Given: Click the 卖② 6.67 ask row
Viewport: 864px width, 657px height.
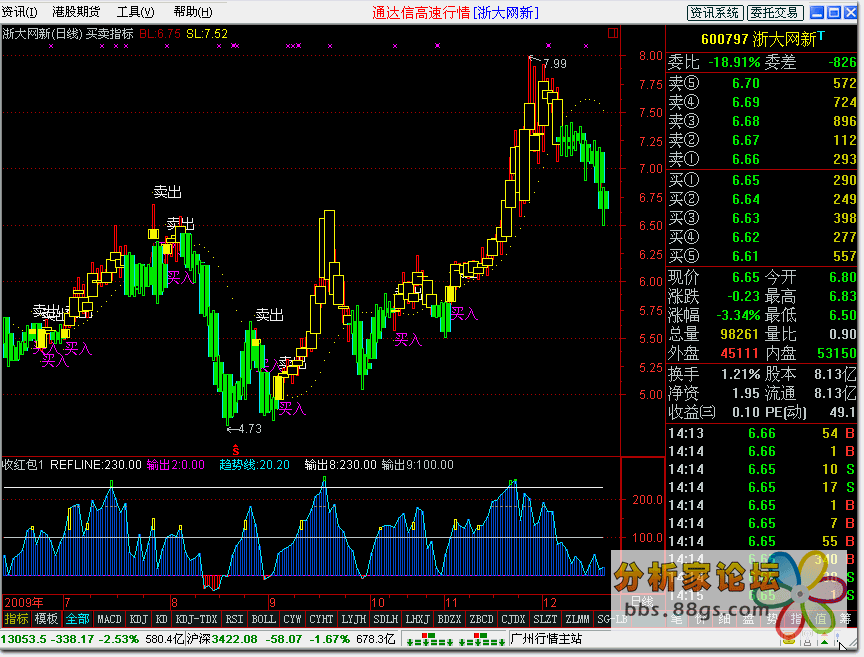Looking at the screenshot, I should pos(762,140).
